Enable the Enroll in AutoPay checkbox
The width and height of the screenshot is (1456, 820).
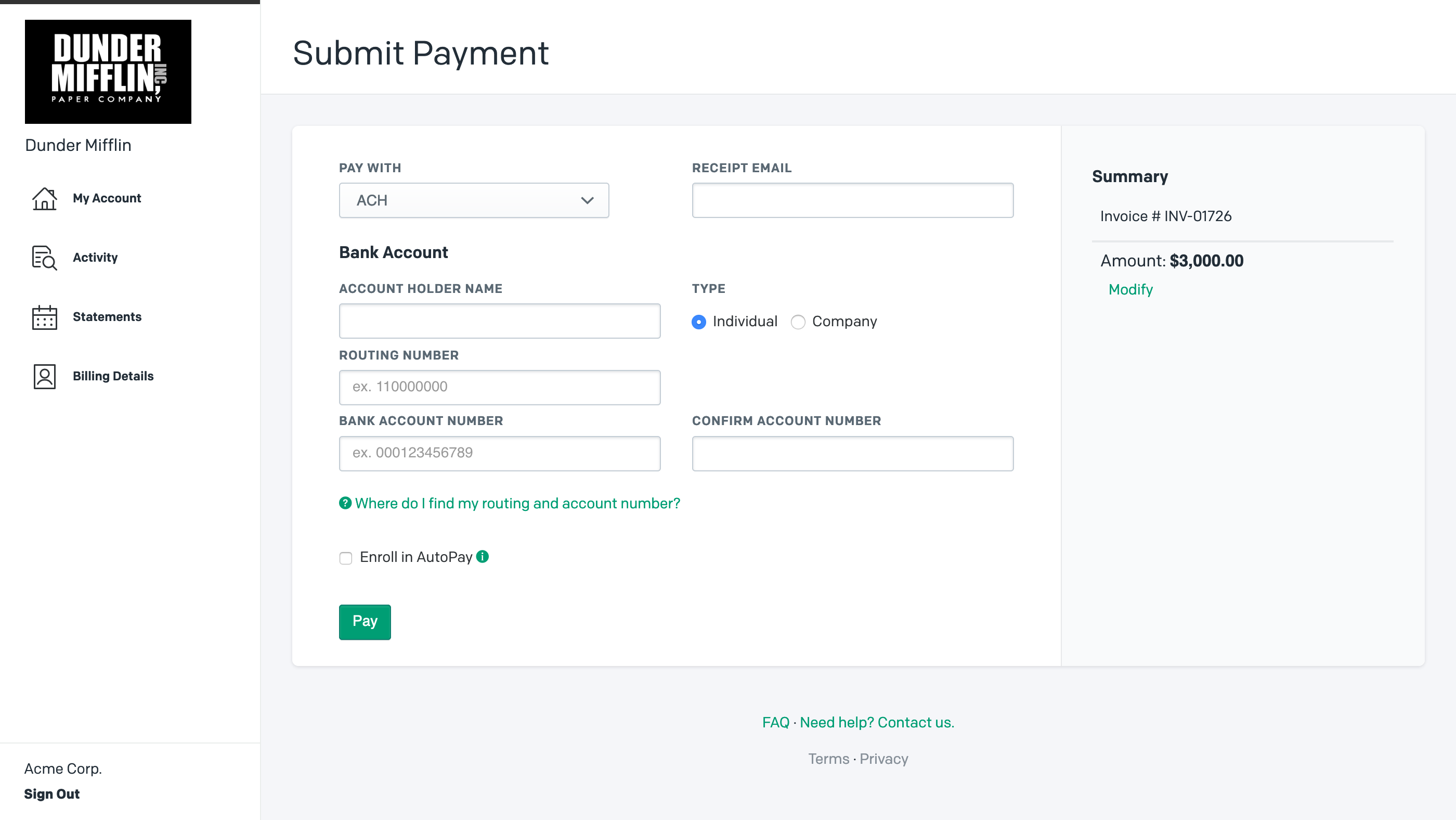tap(346, 558)
